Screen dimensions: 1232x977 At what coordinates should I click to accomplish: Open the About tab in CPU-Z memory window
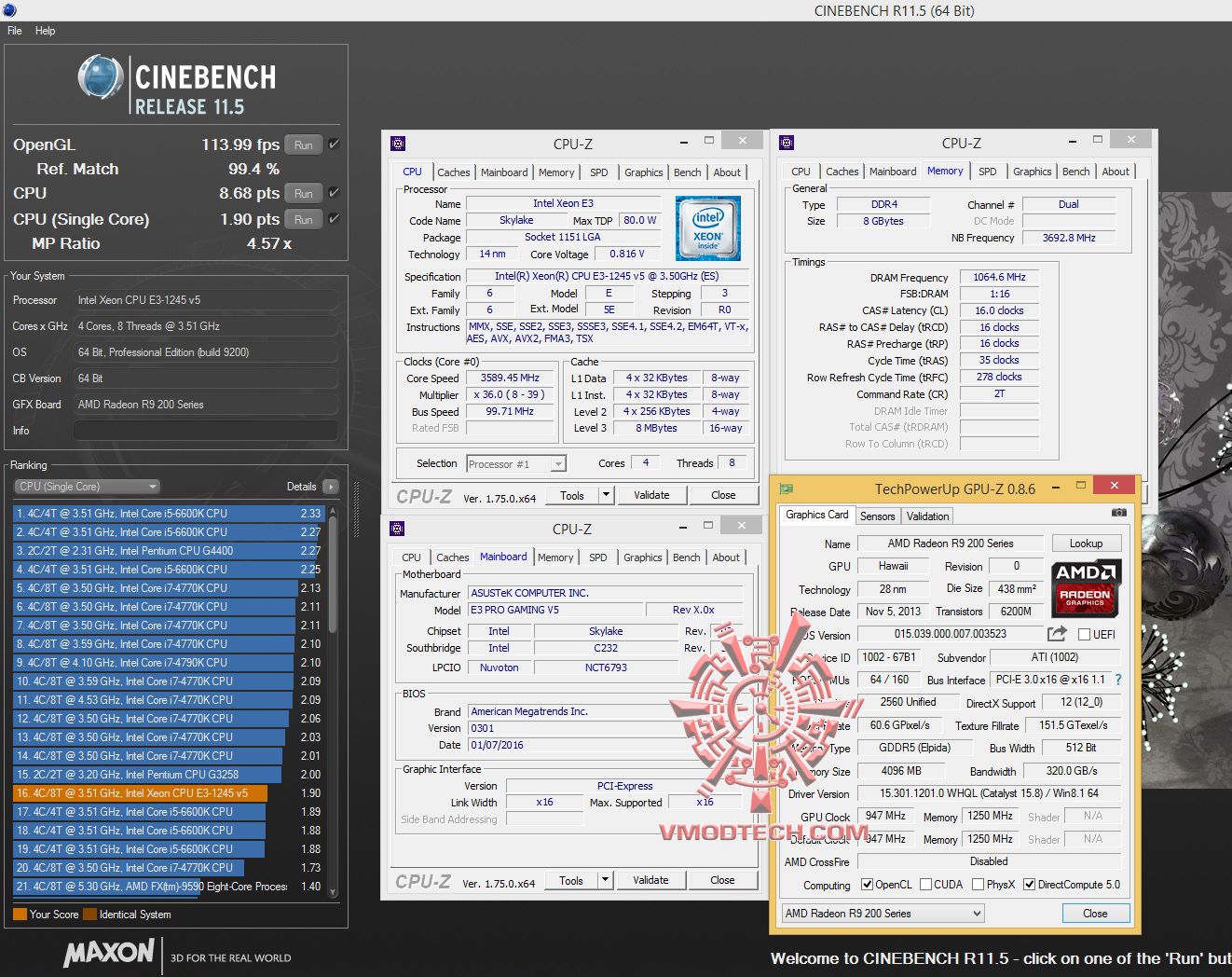pos(1116,172)
